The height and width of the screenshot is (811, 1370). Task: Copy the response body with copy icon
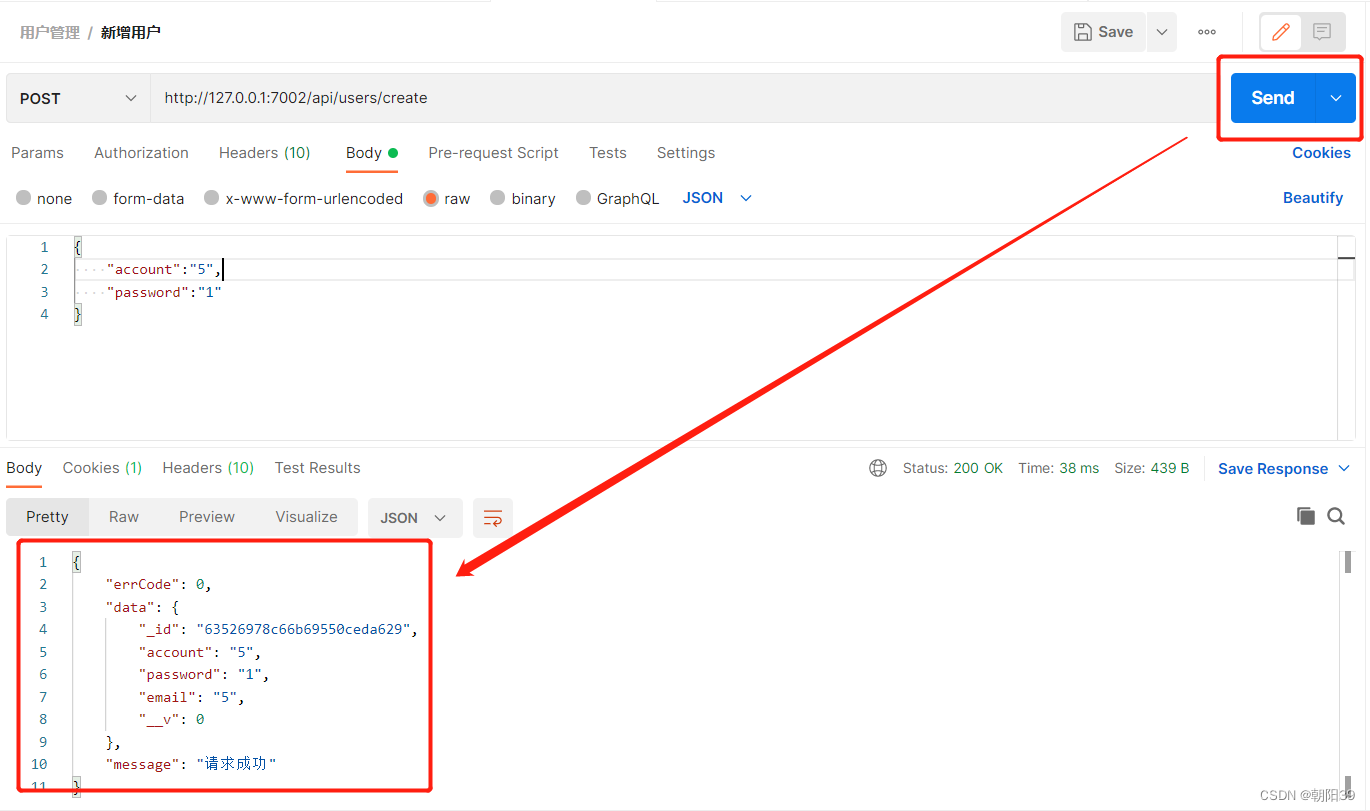pos(1305,516)
